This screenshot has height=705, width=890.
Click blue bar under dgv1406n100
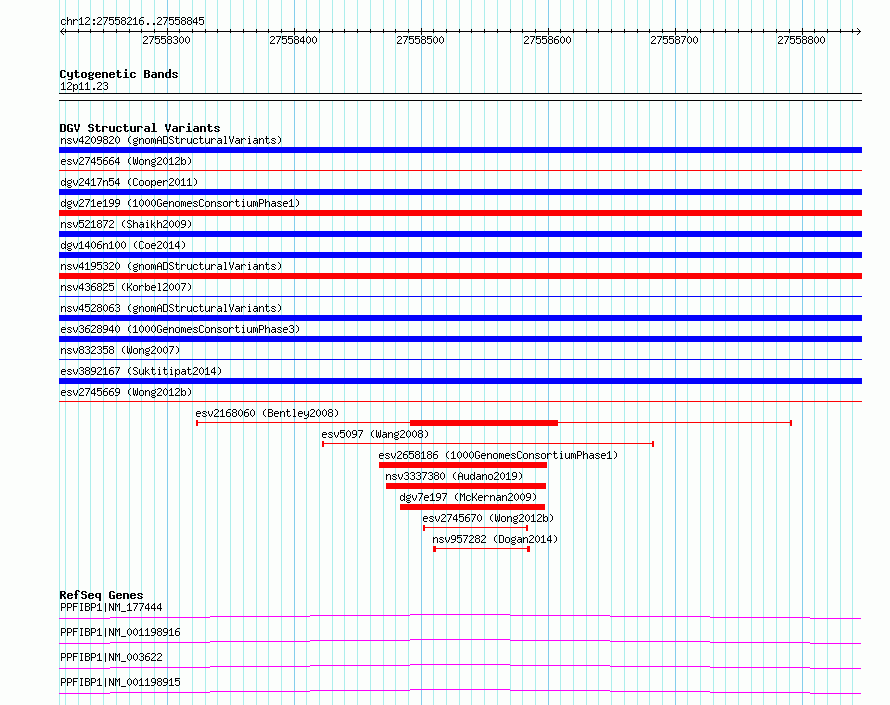(x=460, y=255)
